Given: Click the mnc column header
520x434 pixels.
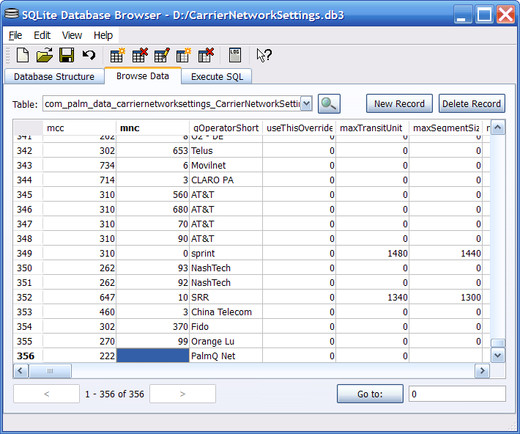Looking at the screenshot, I should [153, 128].
